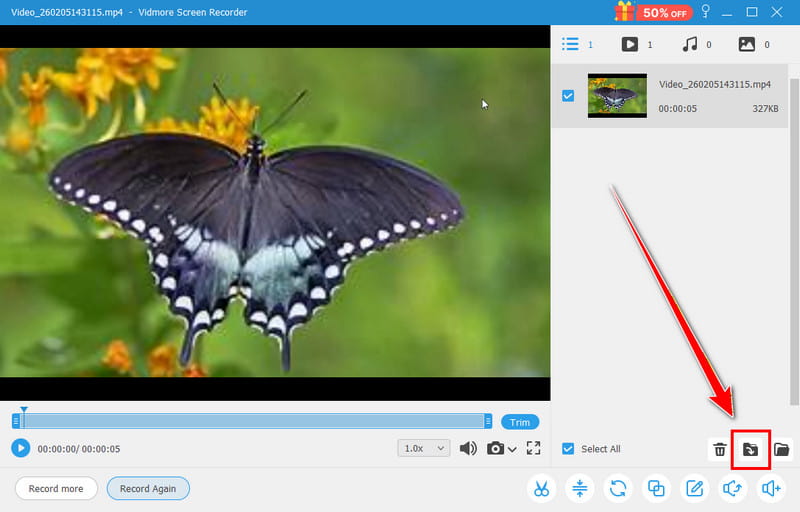
Task: Open the file converter tool icon
Action: [619, 488]
